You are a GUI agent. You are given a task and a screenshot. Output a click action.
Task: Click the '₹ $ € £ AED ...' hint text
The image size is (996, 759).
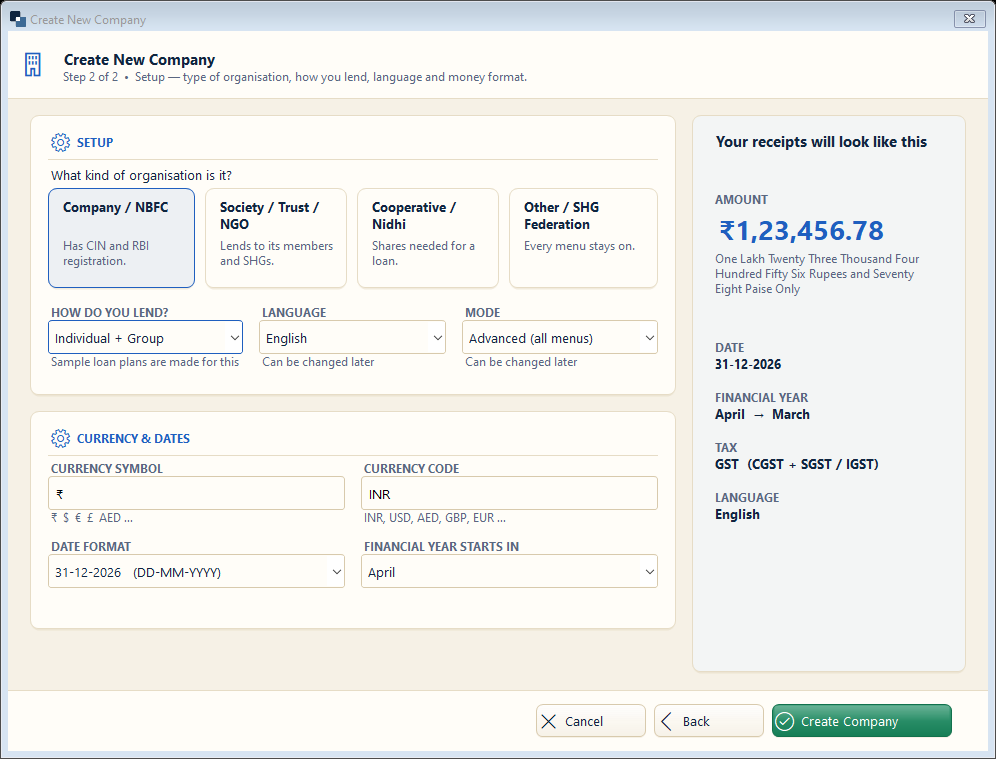92,518
